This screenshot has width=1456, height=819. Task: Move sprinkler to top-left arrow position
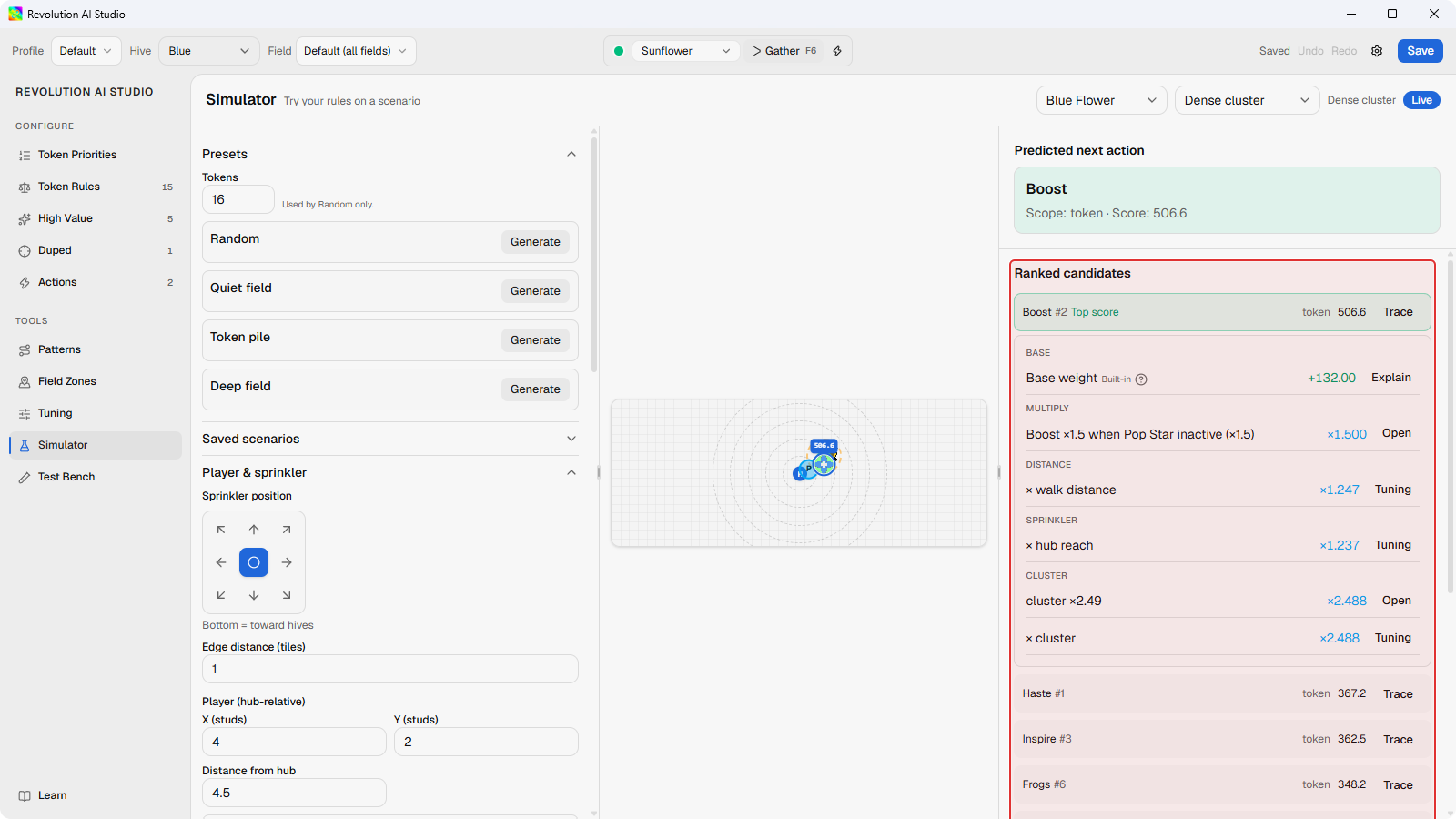point(221,530)
